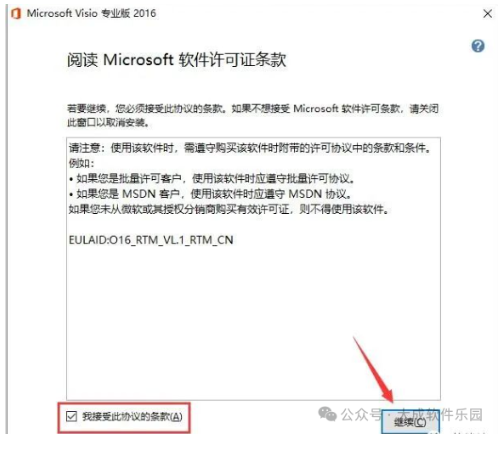Click the 我接受此协议的条款(A) label text
The height and width of the screenshot is (461, 501).
(x=132, y=417)
